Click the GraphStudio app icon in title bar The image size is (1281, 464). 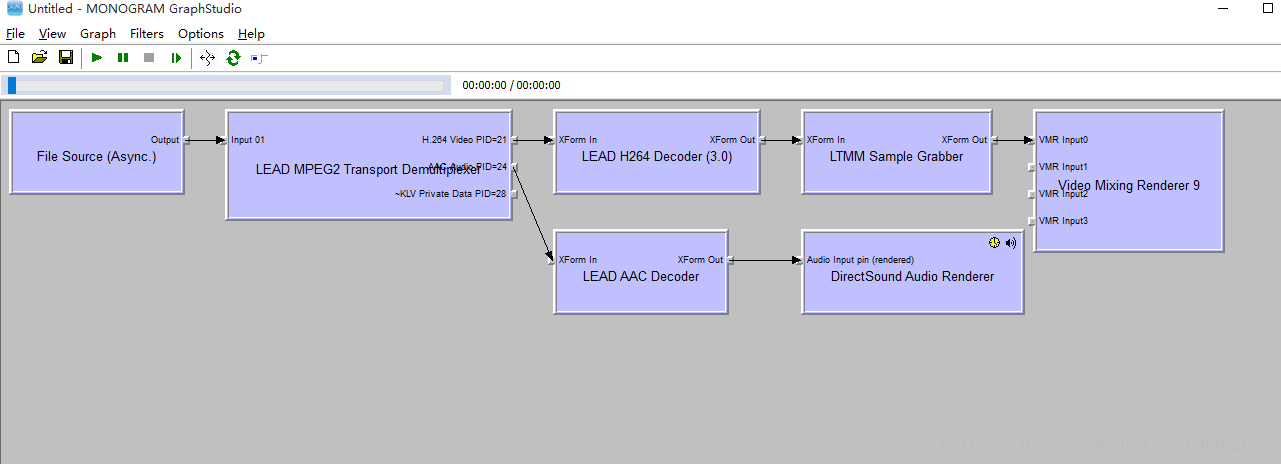(x=14, y=9)
